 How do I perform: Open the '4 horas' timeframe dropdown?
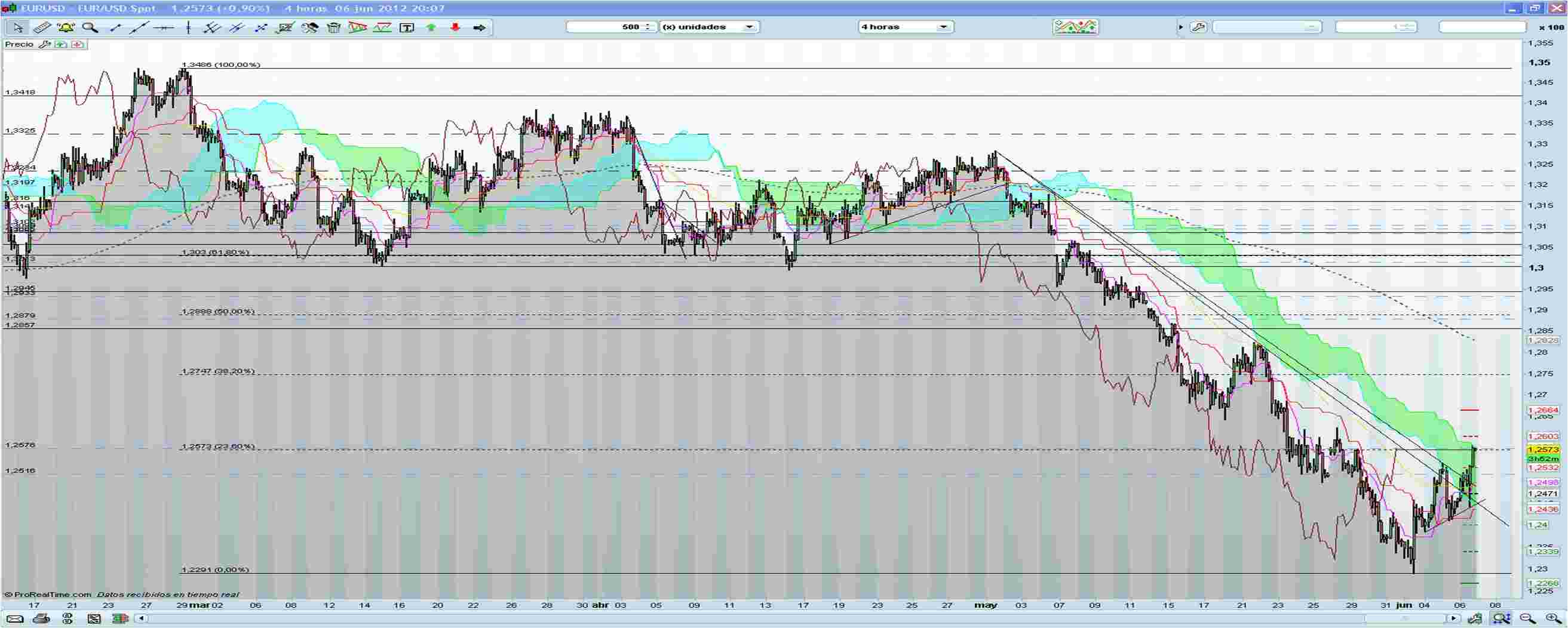[x=943, y=26]
